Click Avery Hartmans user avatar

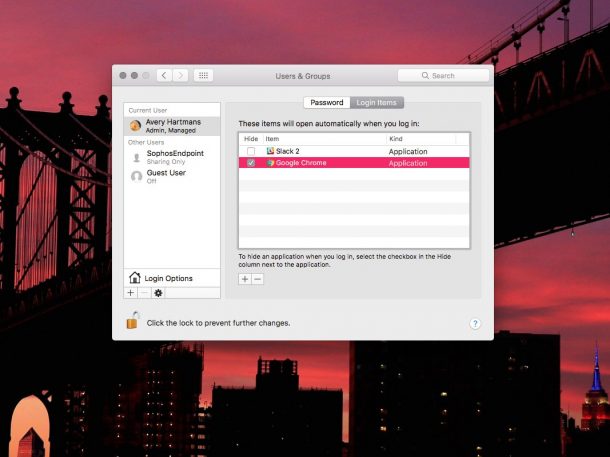coord(136,125)
